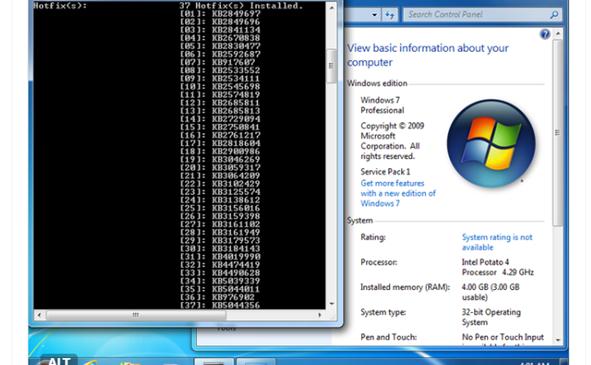Click 'Windows 7 Professional' edition text
591x365 pixels.
[x=382, y=105]
